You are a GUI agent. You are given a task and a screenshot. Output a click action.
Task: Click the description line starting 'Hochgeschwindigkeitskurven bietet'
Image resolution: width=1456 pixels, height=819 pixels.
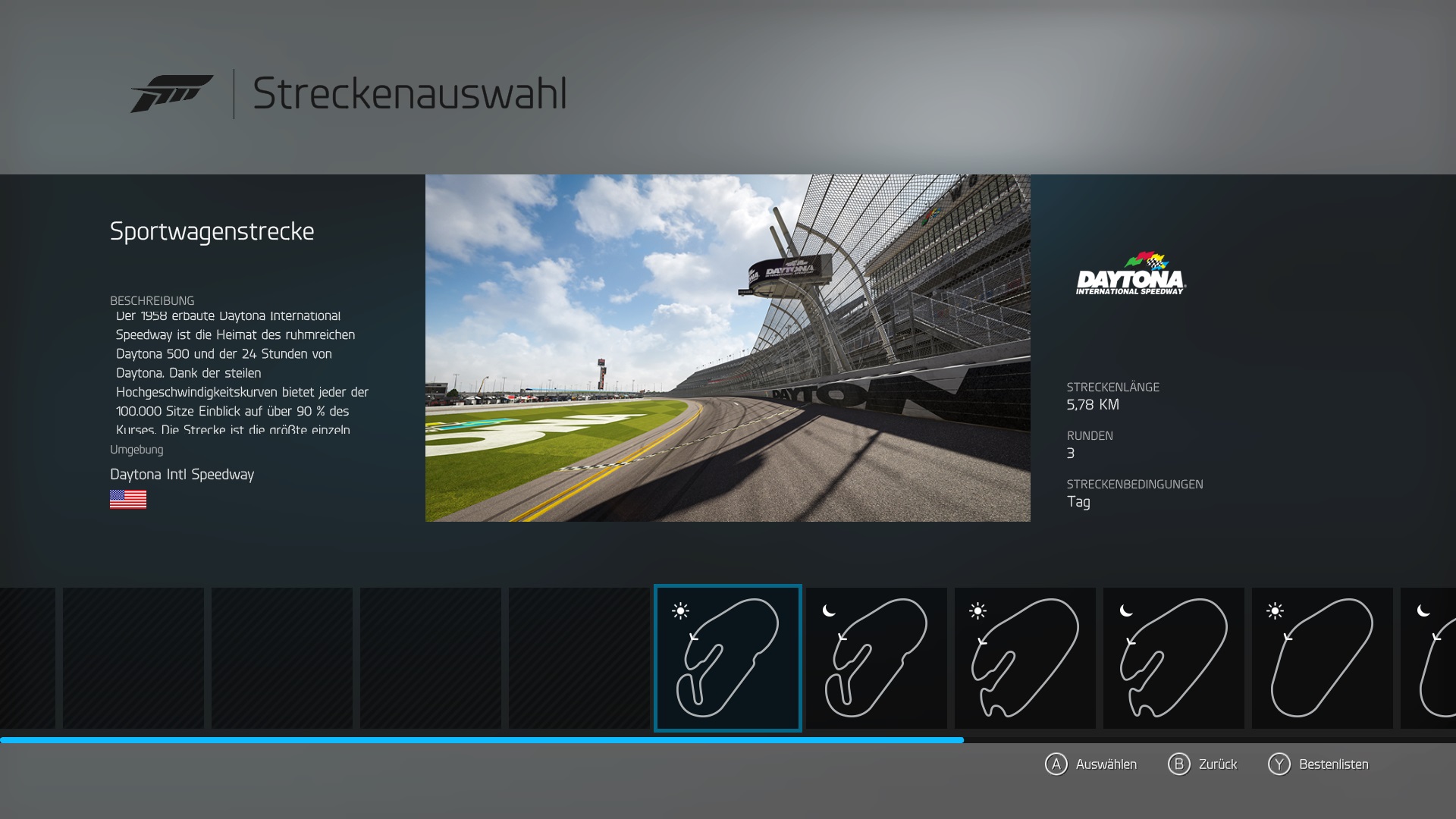point(242,392)
